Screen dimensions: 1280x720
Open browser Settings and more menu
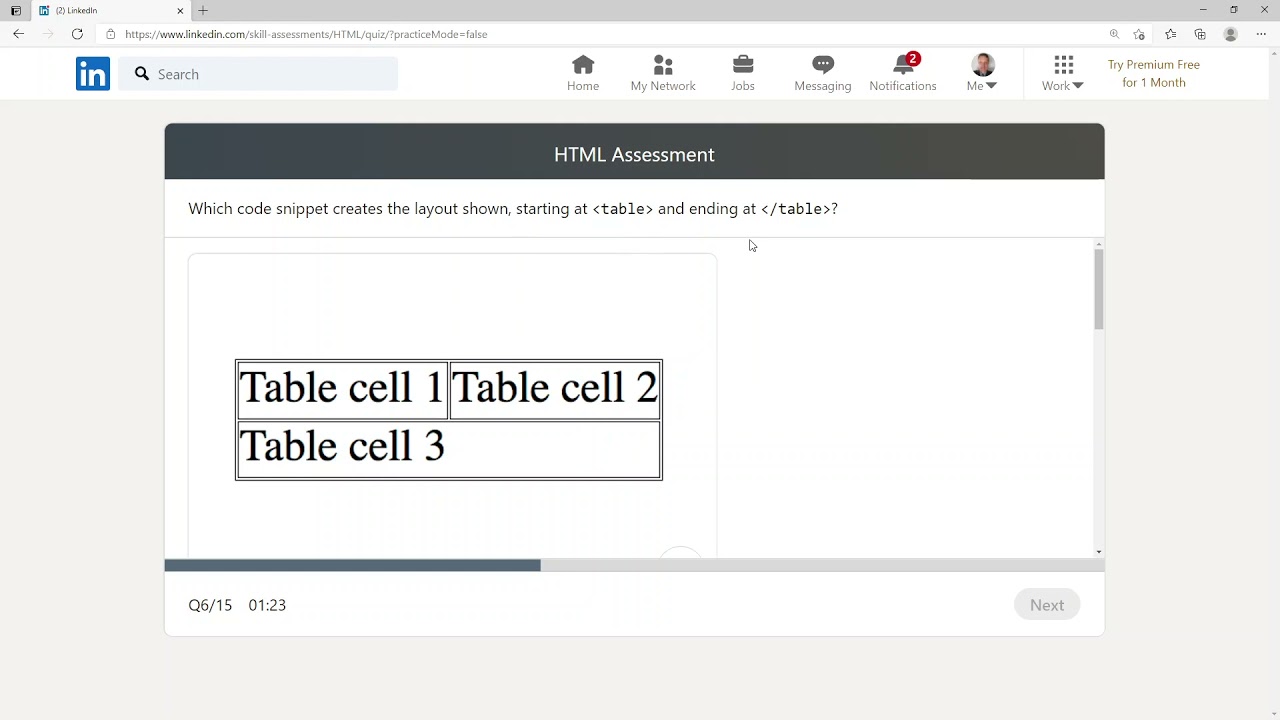pyautogui.click(x=1261, y=34)
